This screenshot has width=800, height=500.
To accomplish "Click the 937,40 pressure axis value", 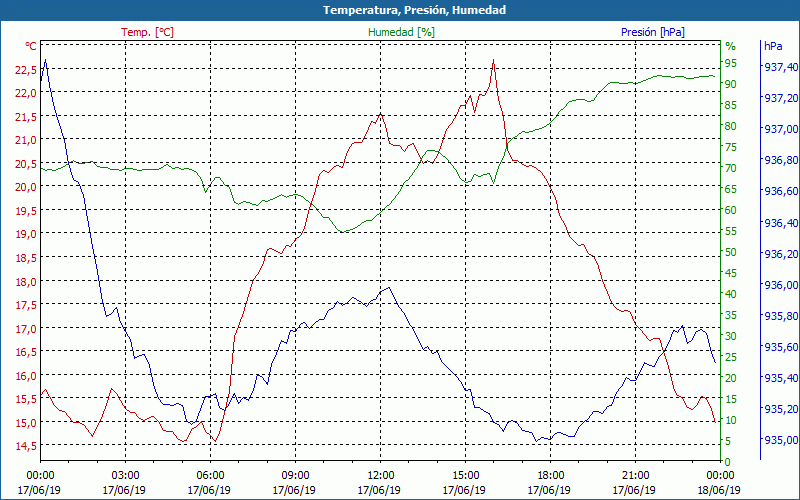I will tap(779, 67).
